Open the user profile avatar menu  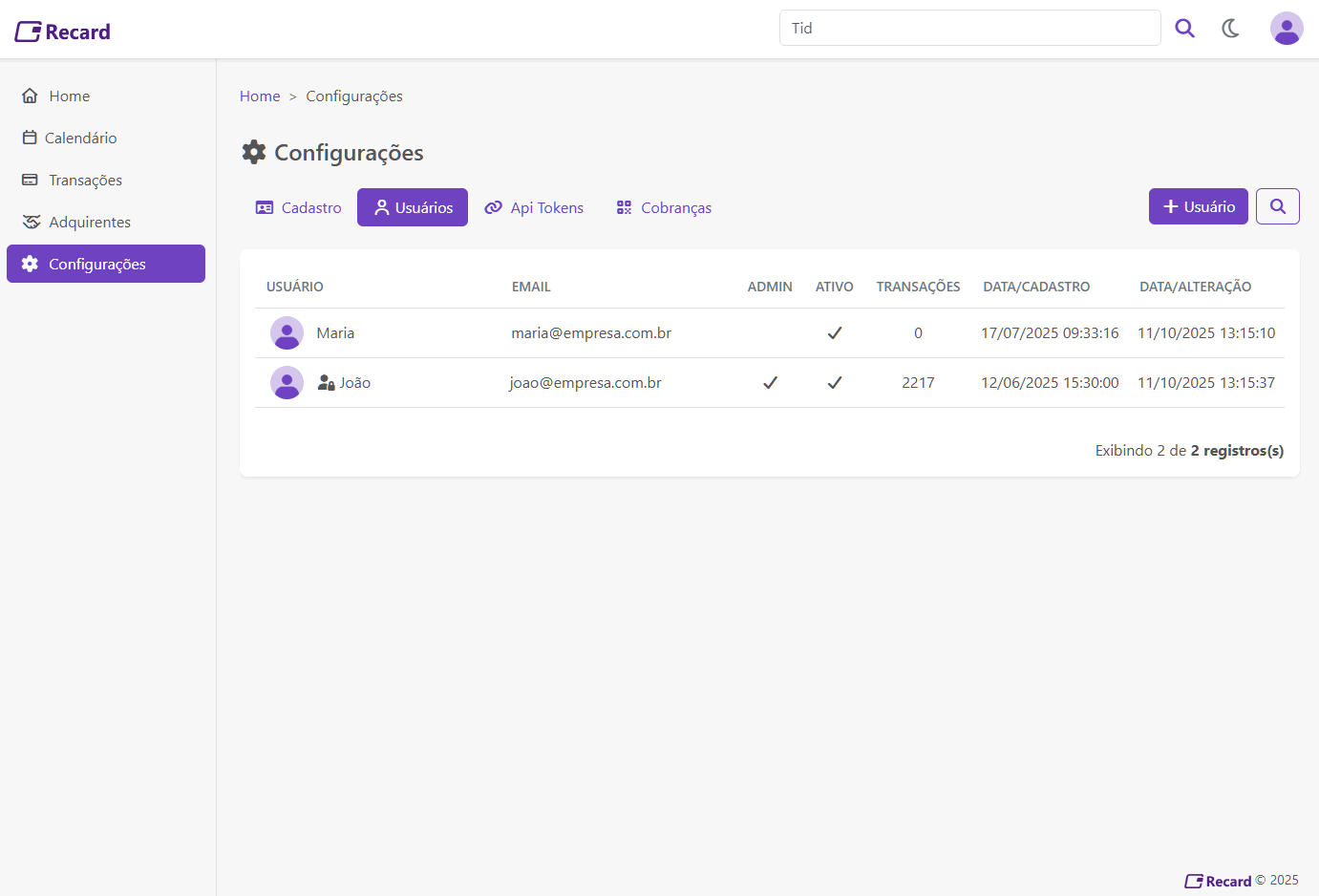click(x=1286, y=29)
